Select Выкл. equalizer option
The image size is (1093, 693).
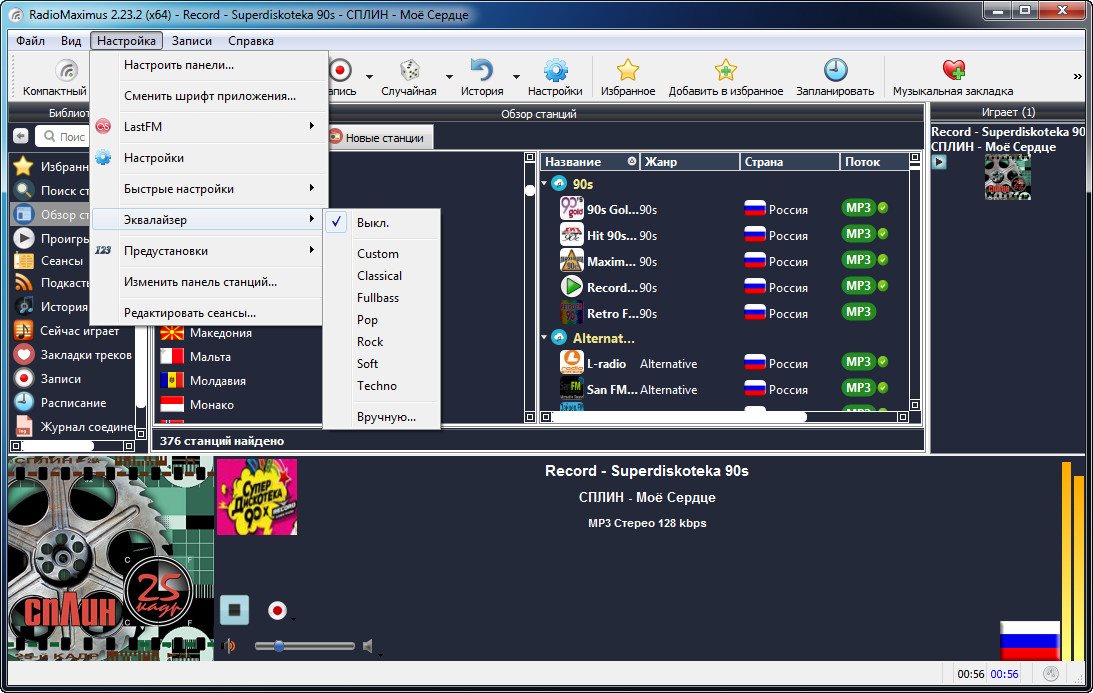tap(382, 223)
